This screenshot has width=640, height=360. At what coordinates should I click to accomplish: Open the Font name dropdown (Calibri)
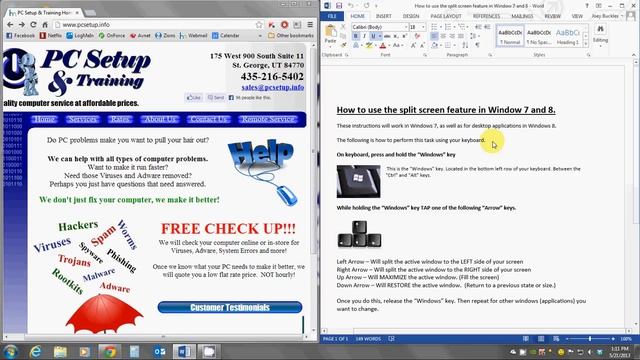[406, 27]
